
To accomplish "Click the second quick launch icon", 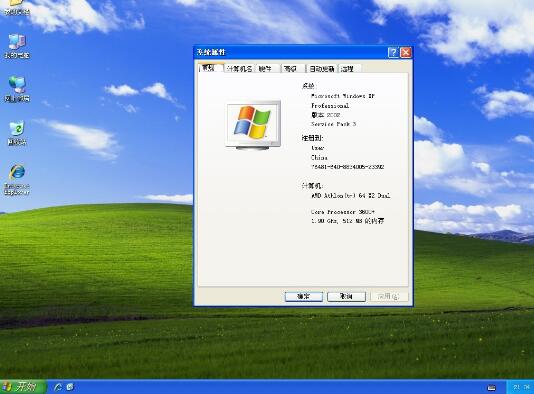I will point(70,387).
